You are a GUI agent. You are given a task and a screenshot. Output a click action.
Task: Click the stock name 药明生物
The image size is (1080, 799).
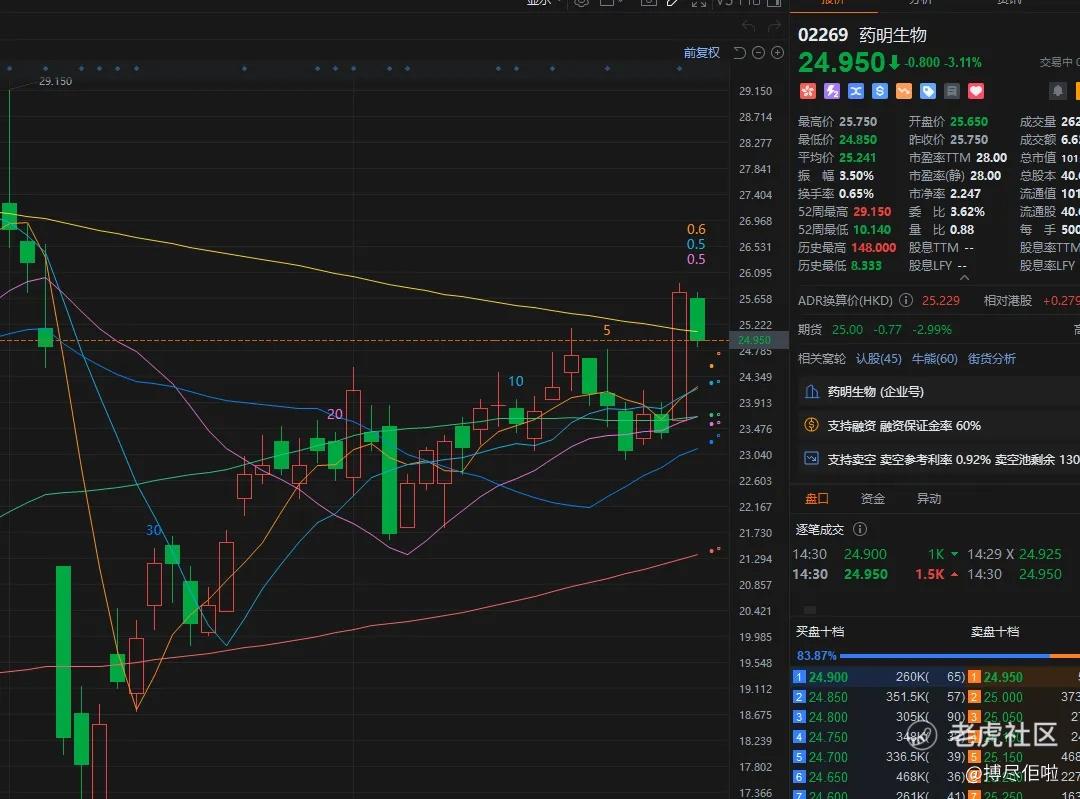coord(893,35)
